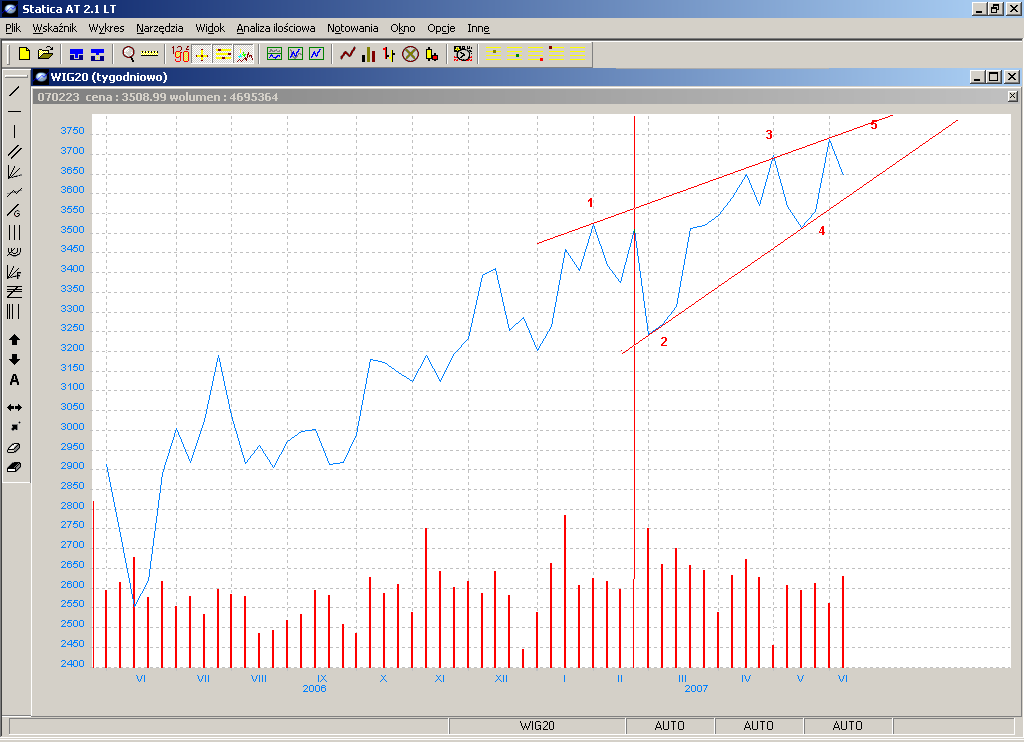Create a new chart document
Screen dimensions: 1024x742
[24, 54]
